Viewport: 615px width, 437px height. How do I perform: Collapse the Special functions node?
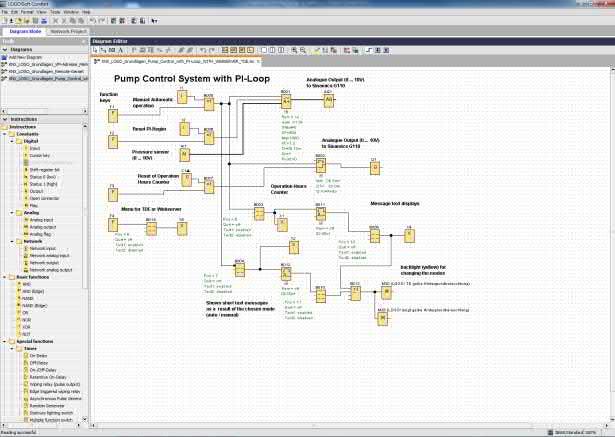pyautogui.click(x=5, y=341)
